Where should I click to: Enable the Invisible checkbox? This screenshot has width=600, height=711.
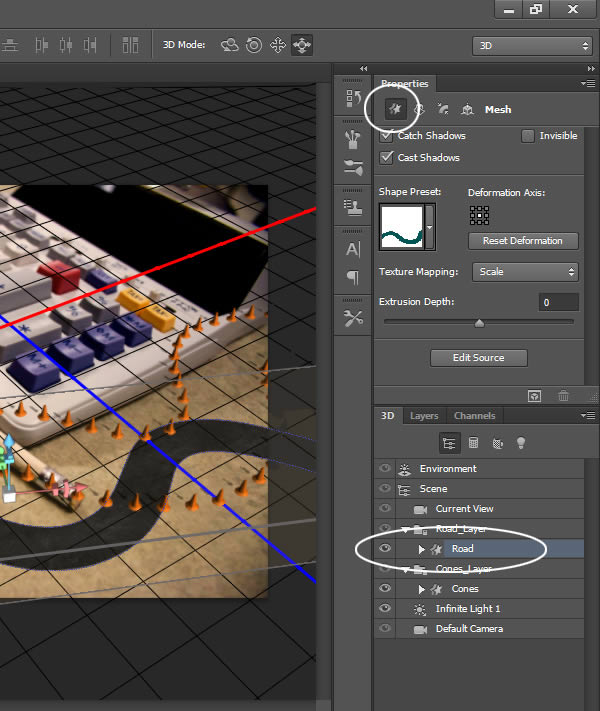click(528, 136)
